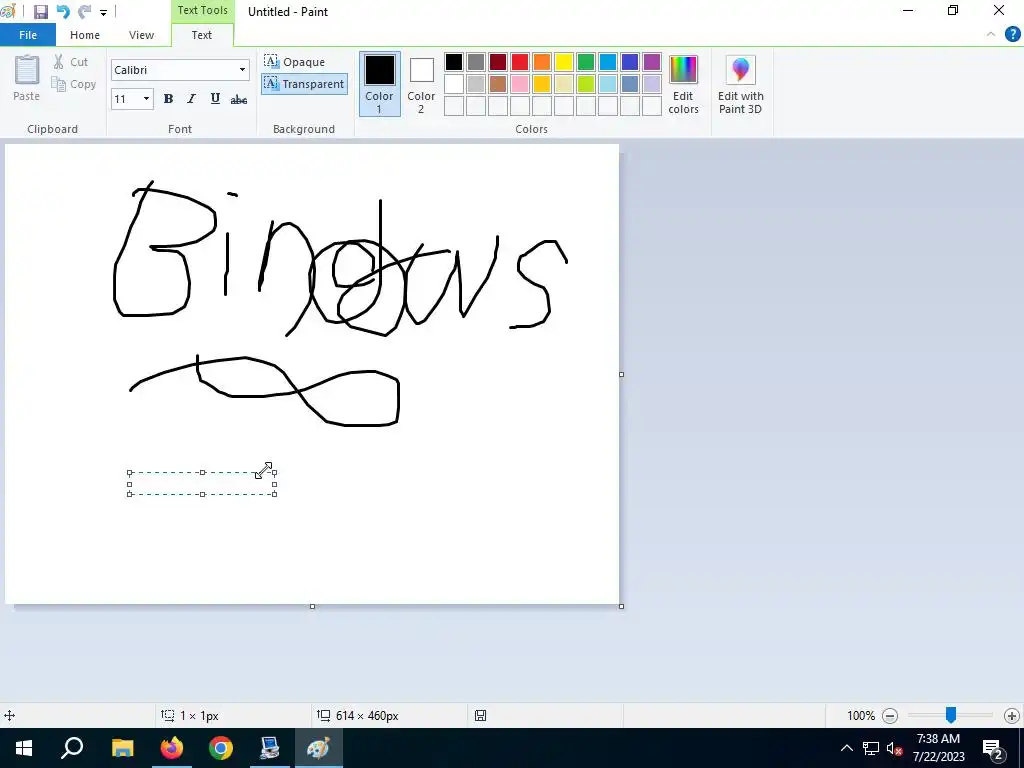Launch Firefox from the taskbar

(x=172, y=748)
